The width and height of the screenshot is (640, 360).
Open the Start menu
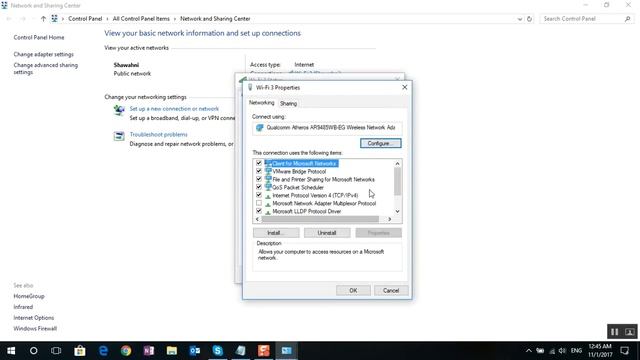coord(11,351)
